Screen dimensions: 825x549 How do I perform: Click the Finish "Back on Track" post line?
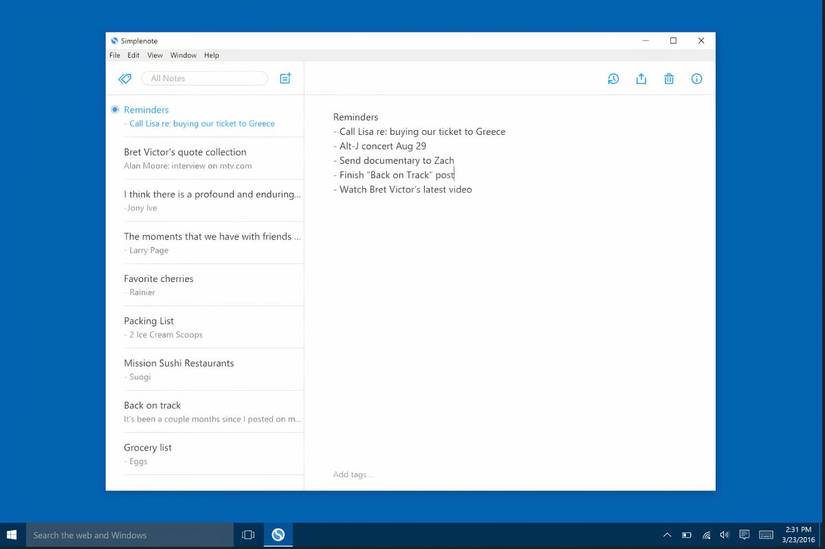point(394,175)
